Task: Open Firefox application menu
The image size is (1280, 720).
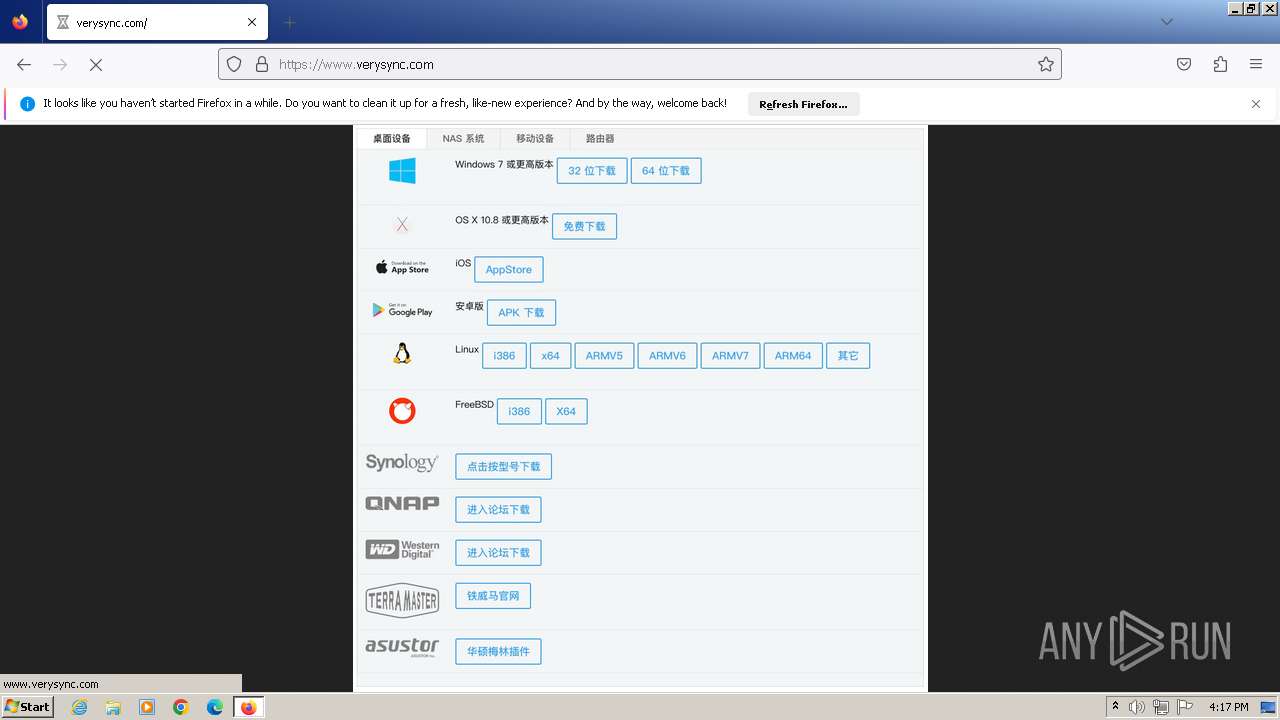Action: click(1256, 64)
